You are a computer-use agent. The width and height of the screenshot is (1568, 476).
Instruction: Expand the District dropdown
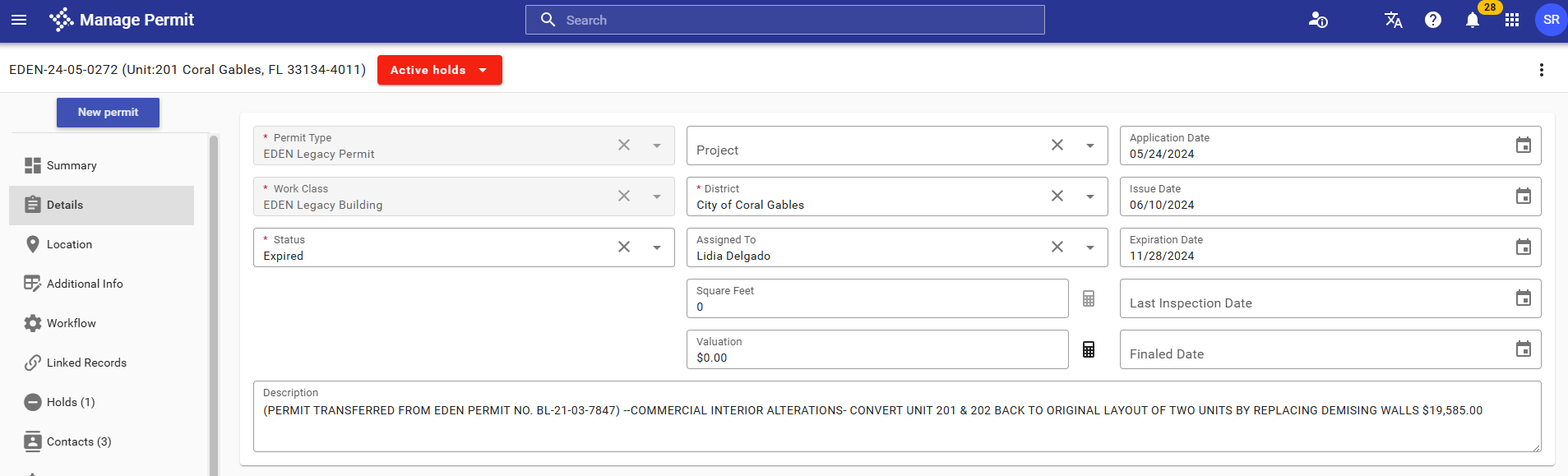click(x=1089, y=196)
